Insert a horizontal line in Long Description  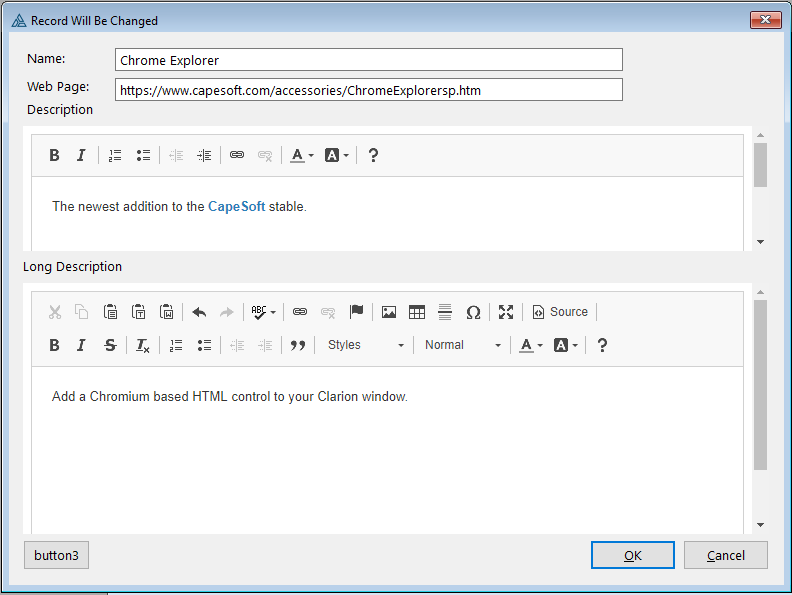[x=445, y=312]
